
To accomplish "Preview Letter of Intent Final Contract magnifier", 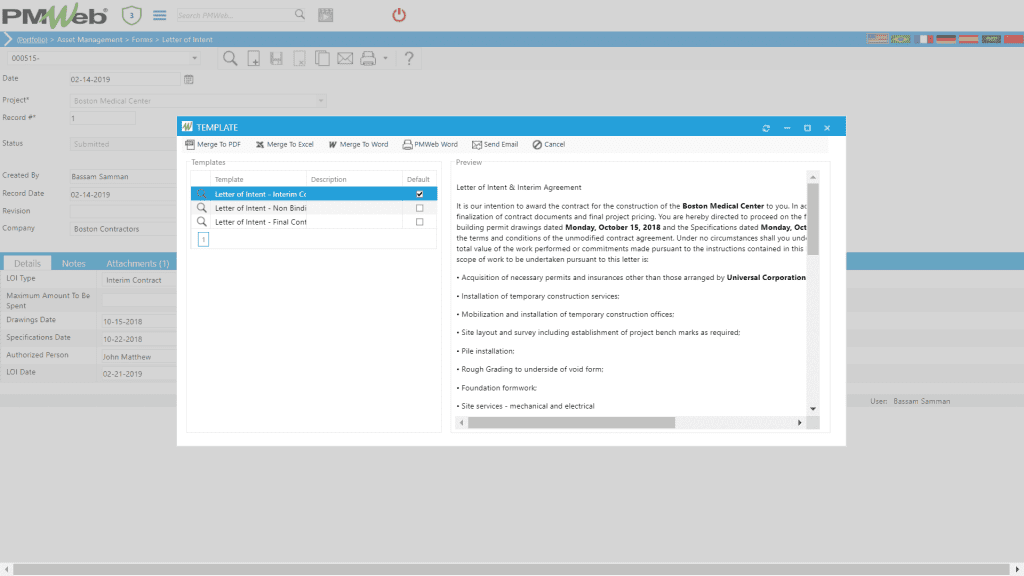I will (201, 222).
